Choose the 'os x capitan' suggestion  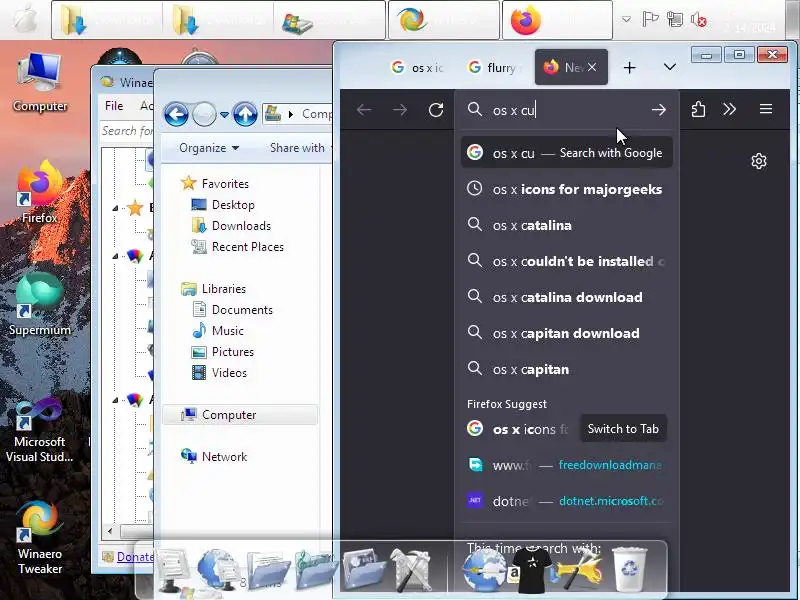click(x=566, y=369)
